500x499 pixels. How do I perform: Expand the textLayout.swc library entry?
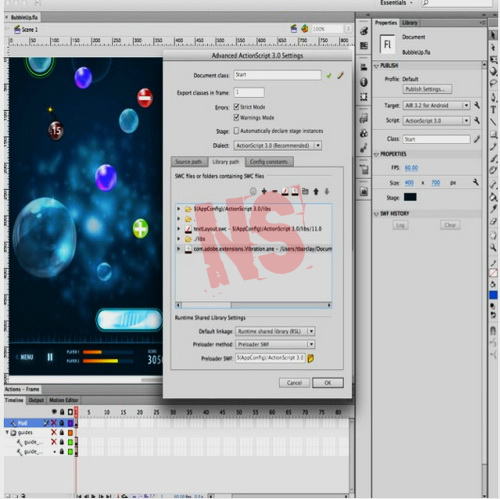[179, 229]
